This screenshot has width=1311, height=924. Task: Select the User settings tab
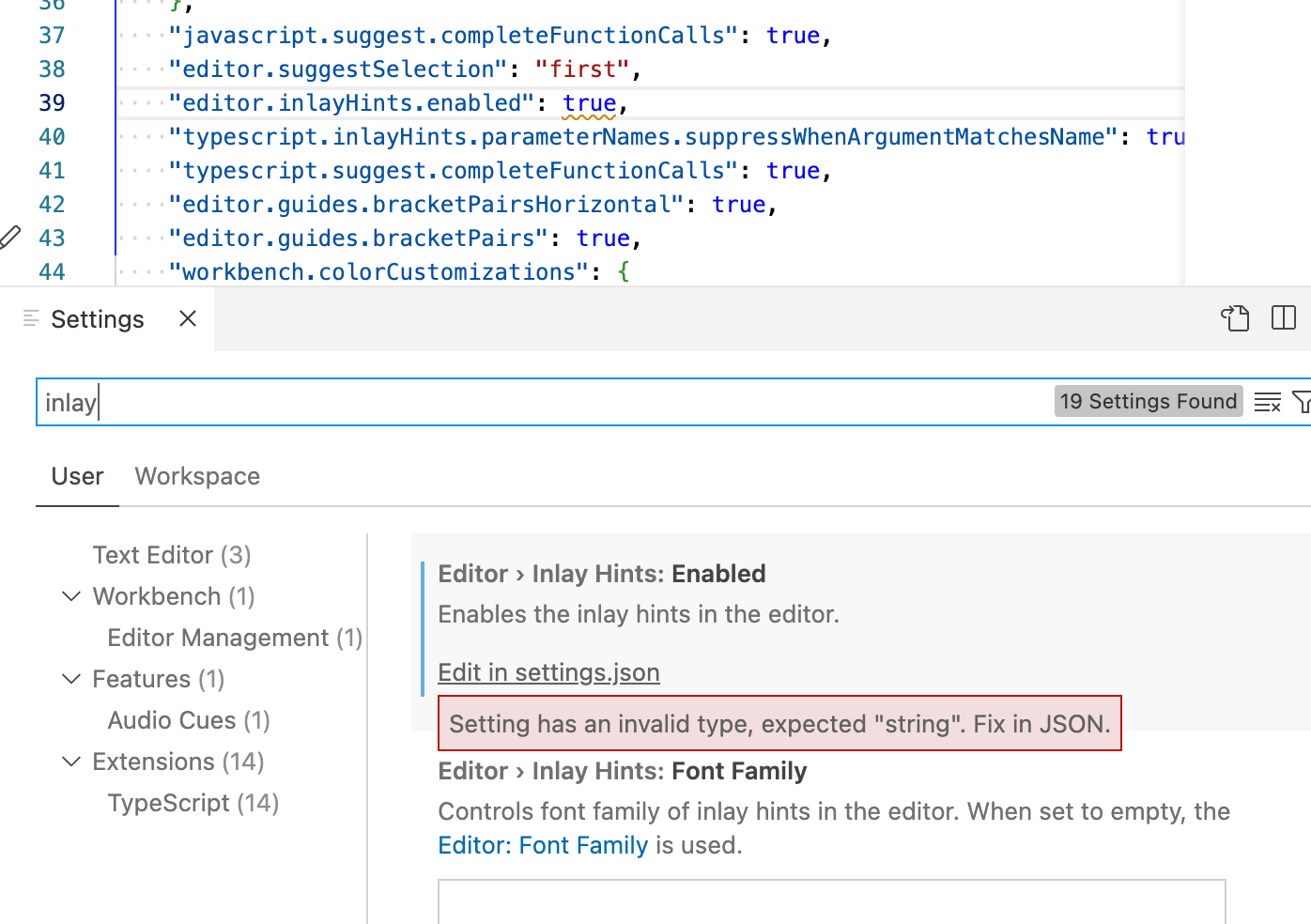point(76,476)
